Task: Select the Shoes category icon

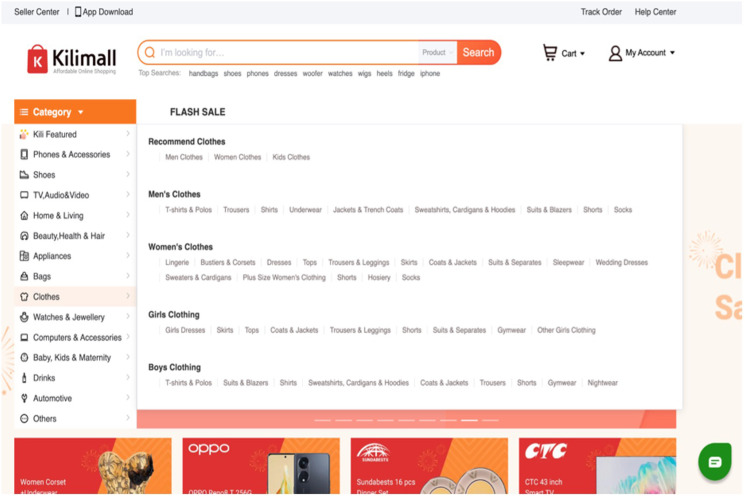Action: (24, 175)
